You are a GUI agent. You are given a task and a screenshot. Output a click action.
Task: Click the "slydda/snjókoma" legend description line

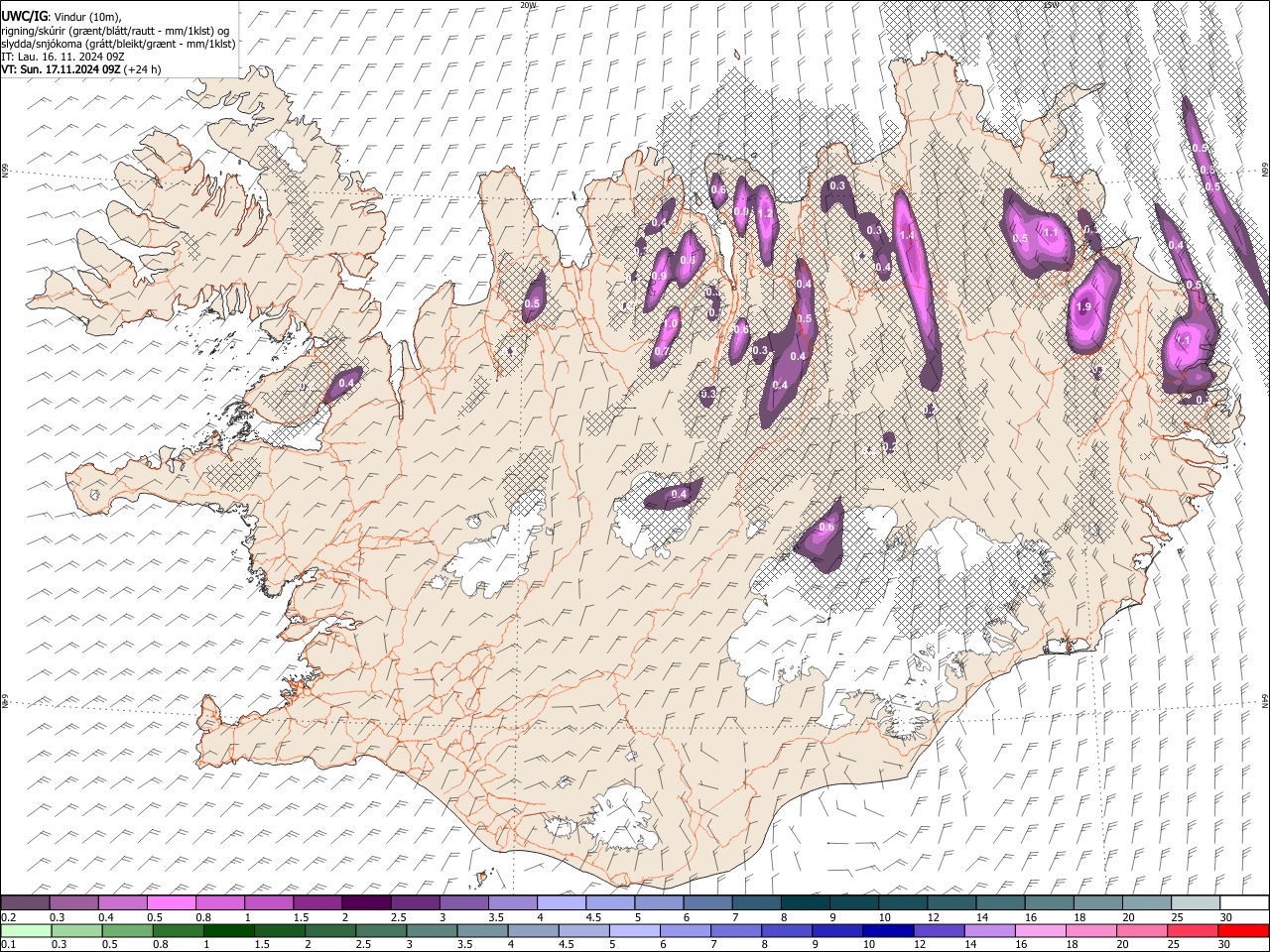point(119,44)
